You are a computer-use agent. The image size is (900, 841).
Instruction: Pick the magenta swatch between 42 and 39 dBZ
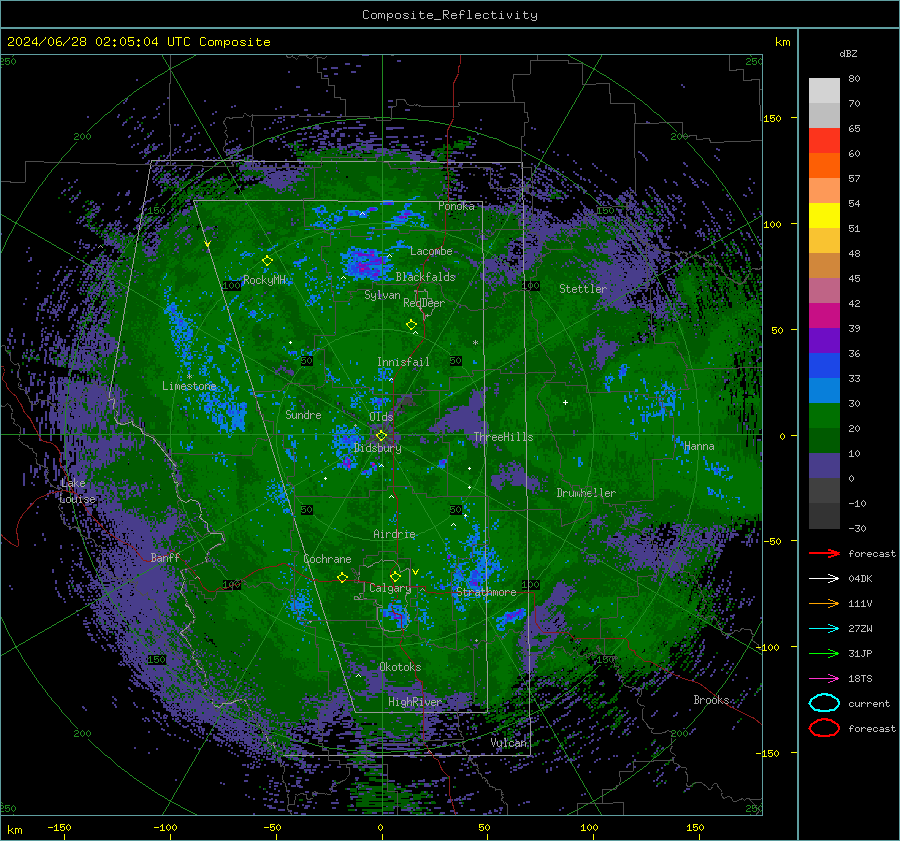click(x=824, y=316)
